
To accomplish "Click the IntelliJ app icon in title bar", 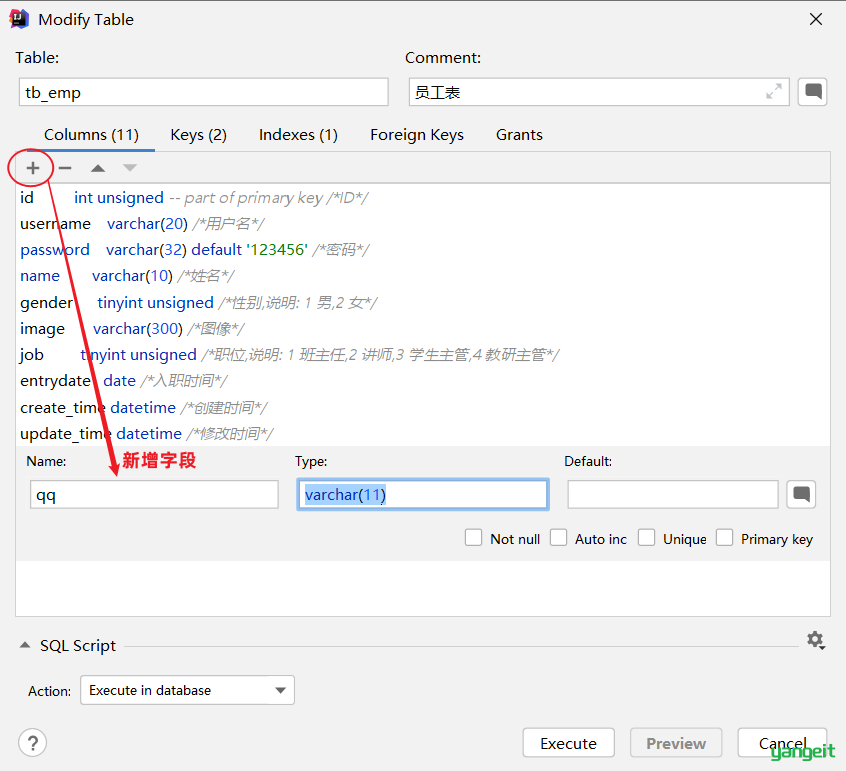I will 19,19.
